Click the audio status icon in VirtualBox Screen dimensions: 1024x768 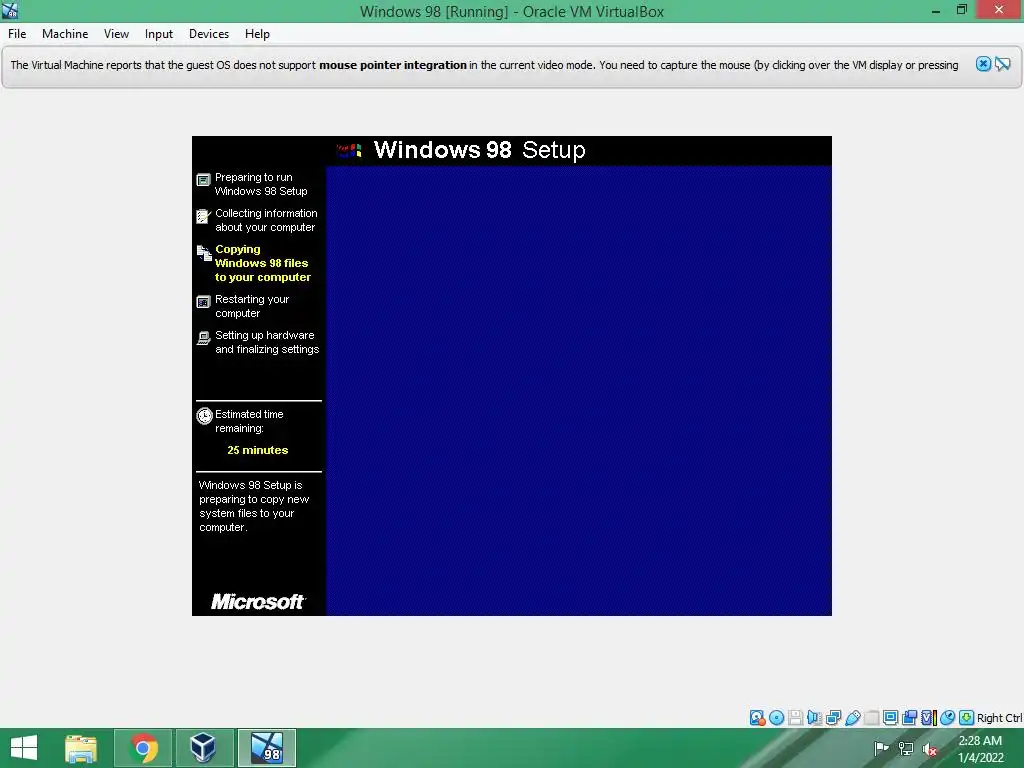click(814, 718)
